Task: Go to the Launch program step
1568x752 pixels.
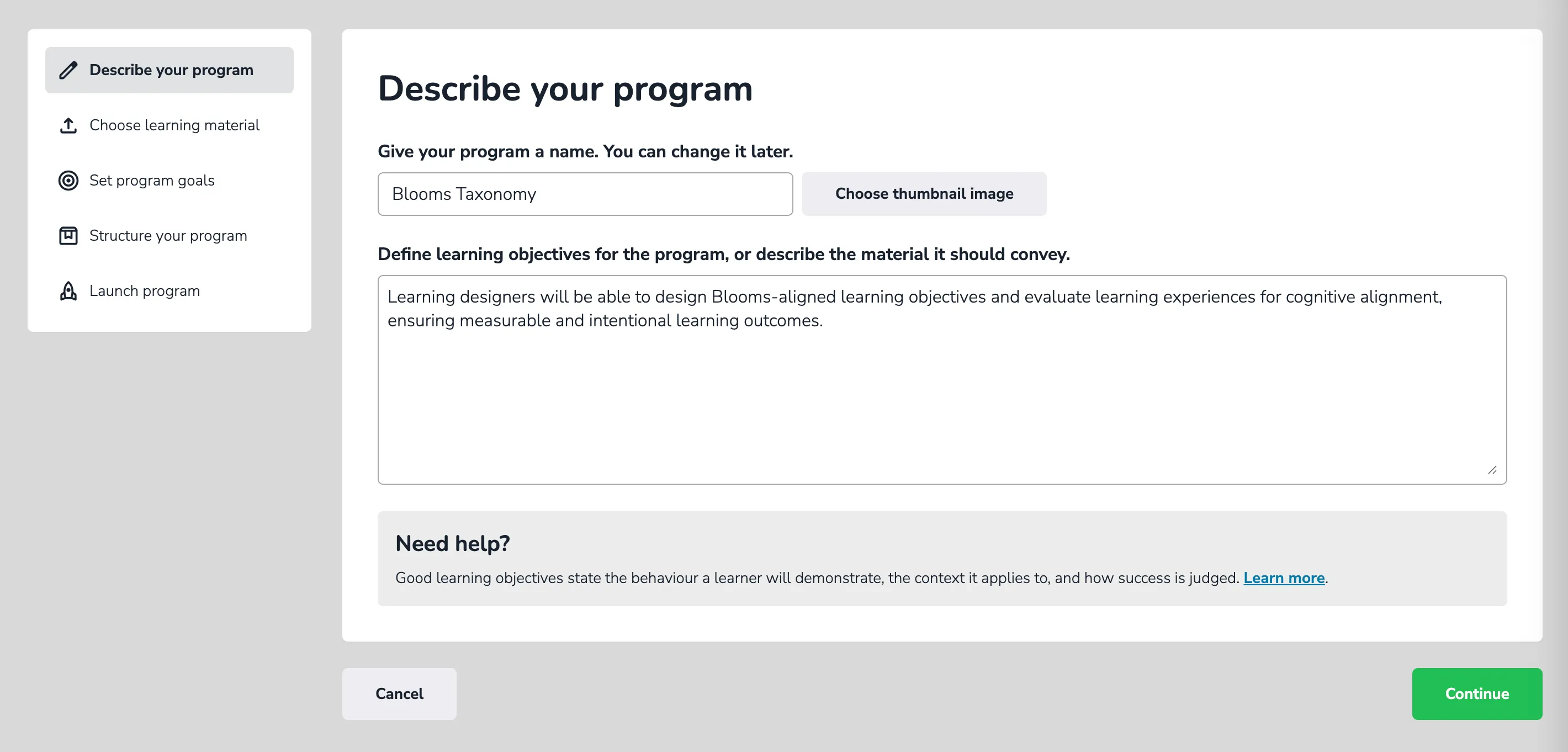Action: [144, 291]
